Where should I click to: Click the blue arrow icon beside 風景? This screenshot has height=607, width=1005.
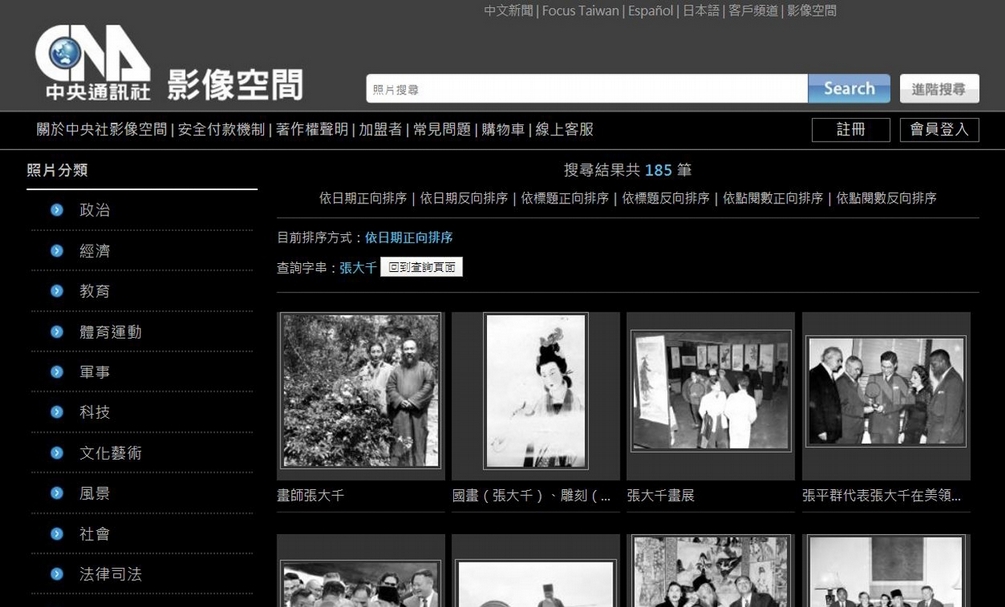57,493
